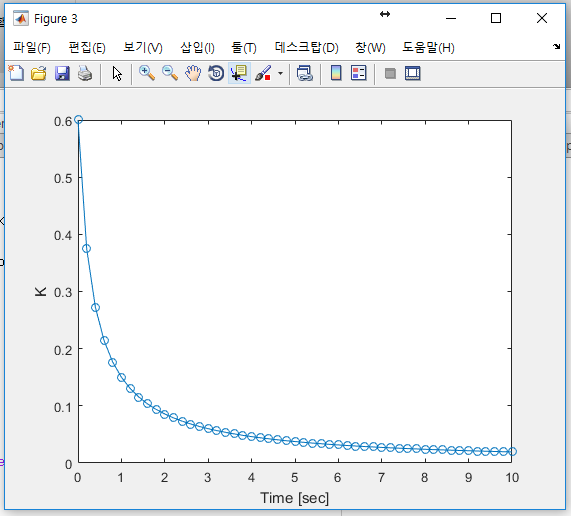Save figure with floppy disk icon
571x516 pixels.
62,73
